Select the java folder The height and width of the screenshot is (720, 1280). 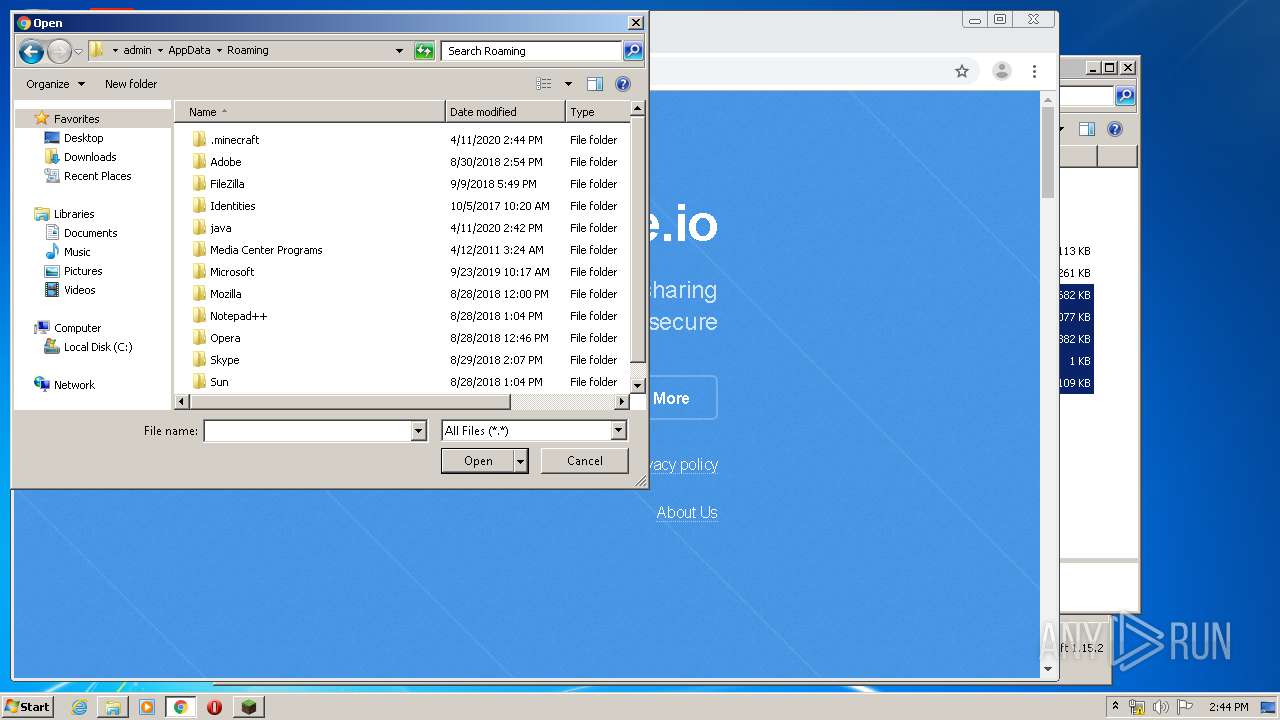pyautogui.click(x=220, y=228)
